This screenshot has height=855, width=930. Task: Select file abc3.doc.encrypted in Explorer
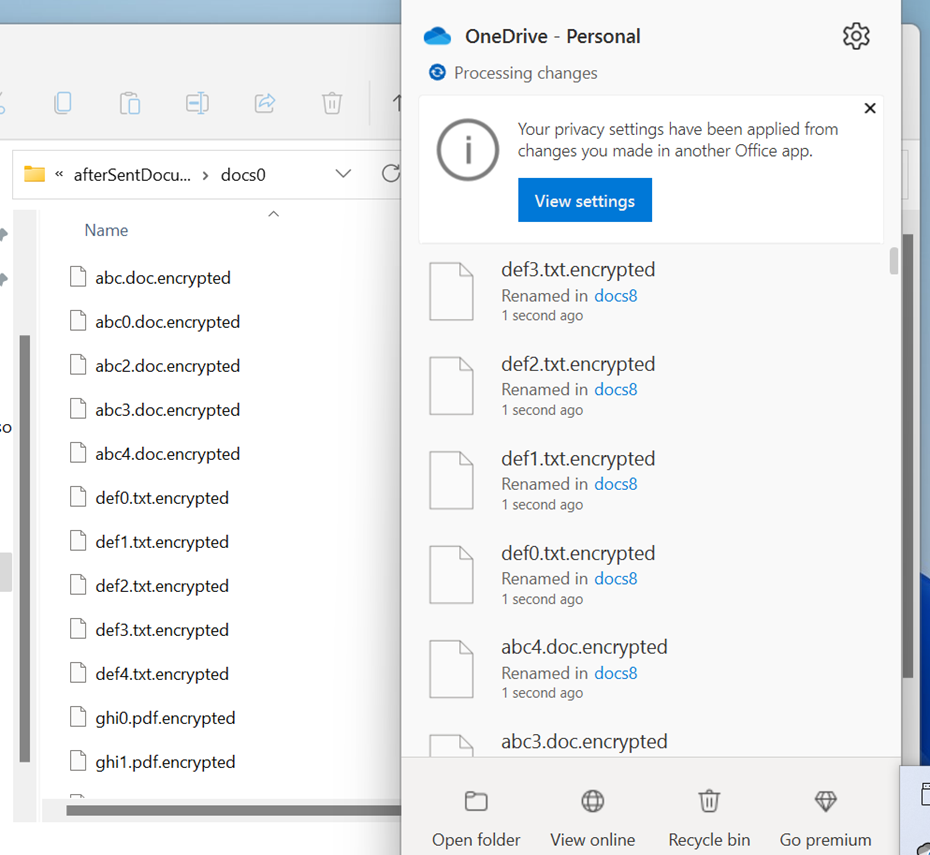click(168, 409)
